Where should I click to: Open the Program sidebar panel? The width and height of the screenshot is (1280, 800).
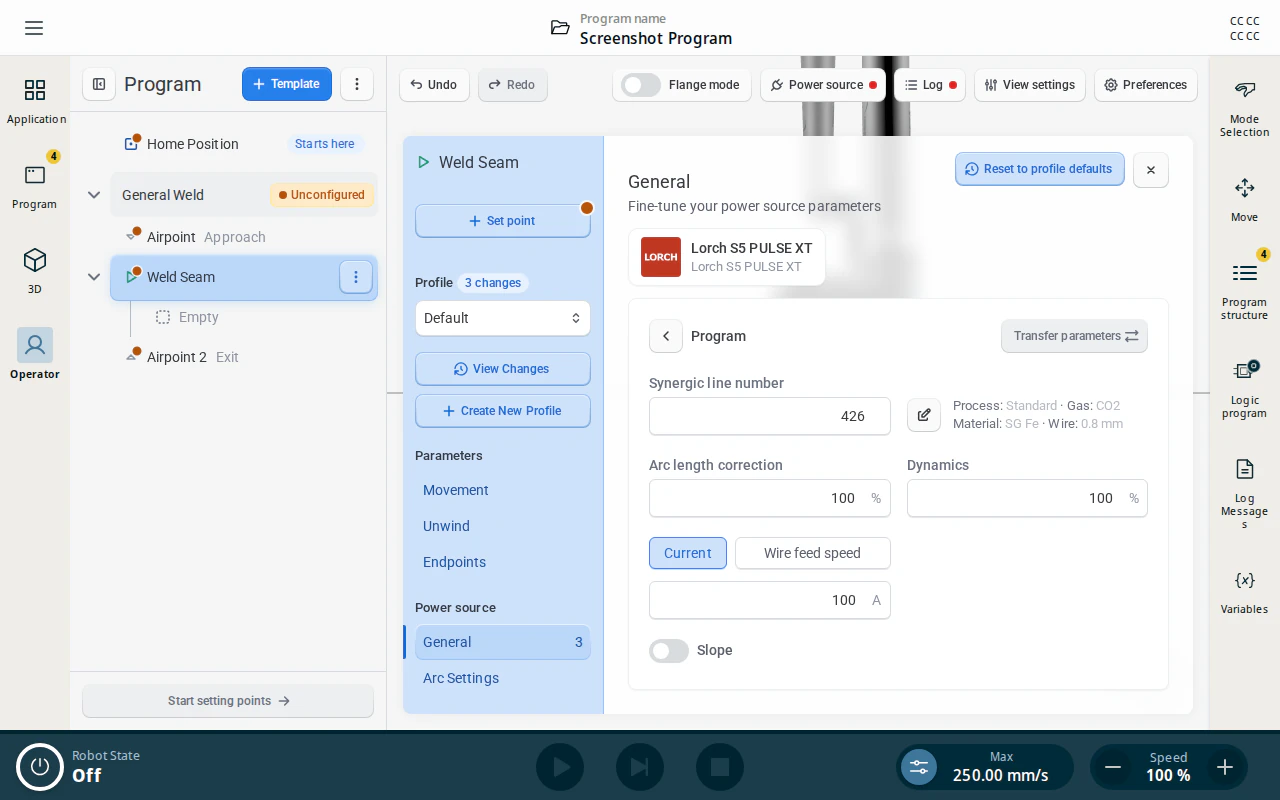35,187
